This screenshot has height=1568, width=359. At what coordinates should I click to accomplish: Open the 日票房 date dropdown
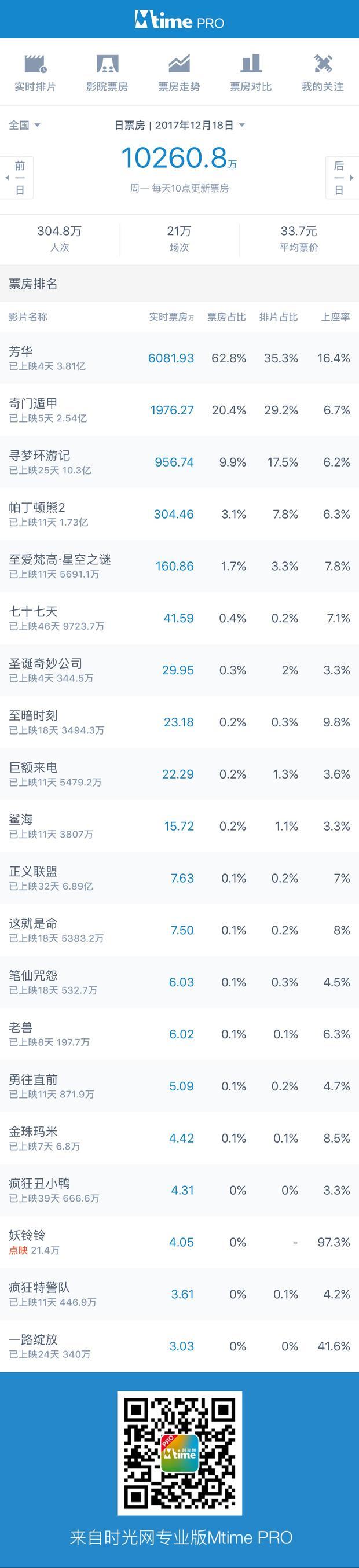179,125
